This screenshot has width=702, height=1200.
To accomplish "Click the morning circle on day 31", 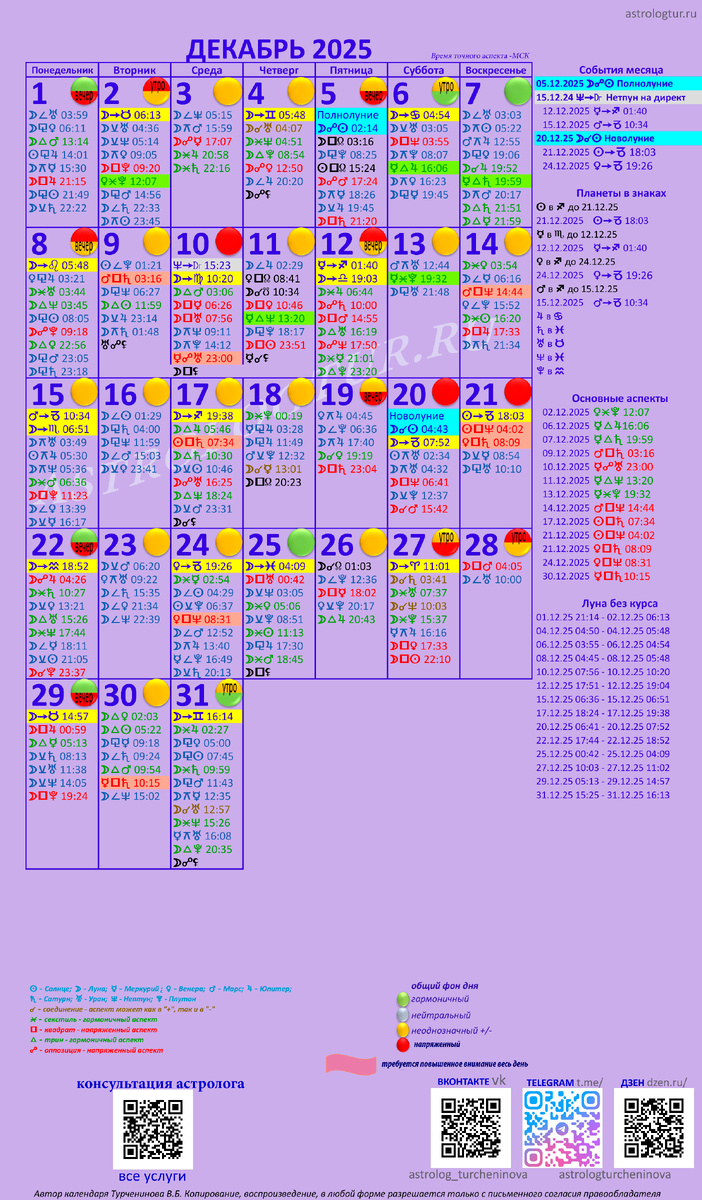I will pyautogui.click(x=227, y=692).
